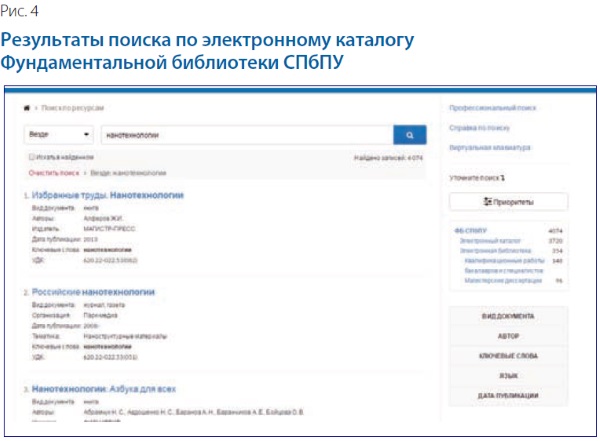Open the Везде search scope dropdown
Viewport: 600px width, 441px height.
pos(59,134)
